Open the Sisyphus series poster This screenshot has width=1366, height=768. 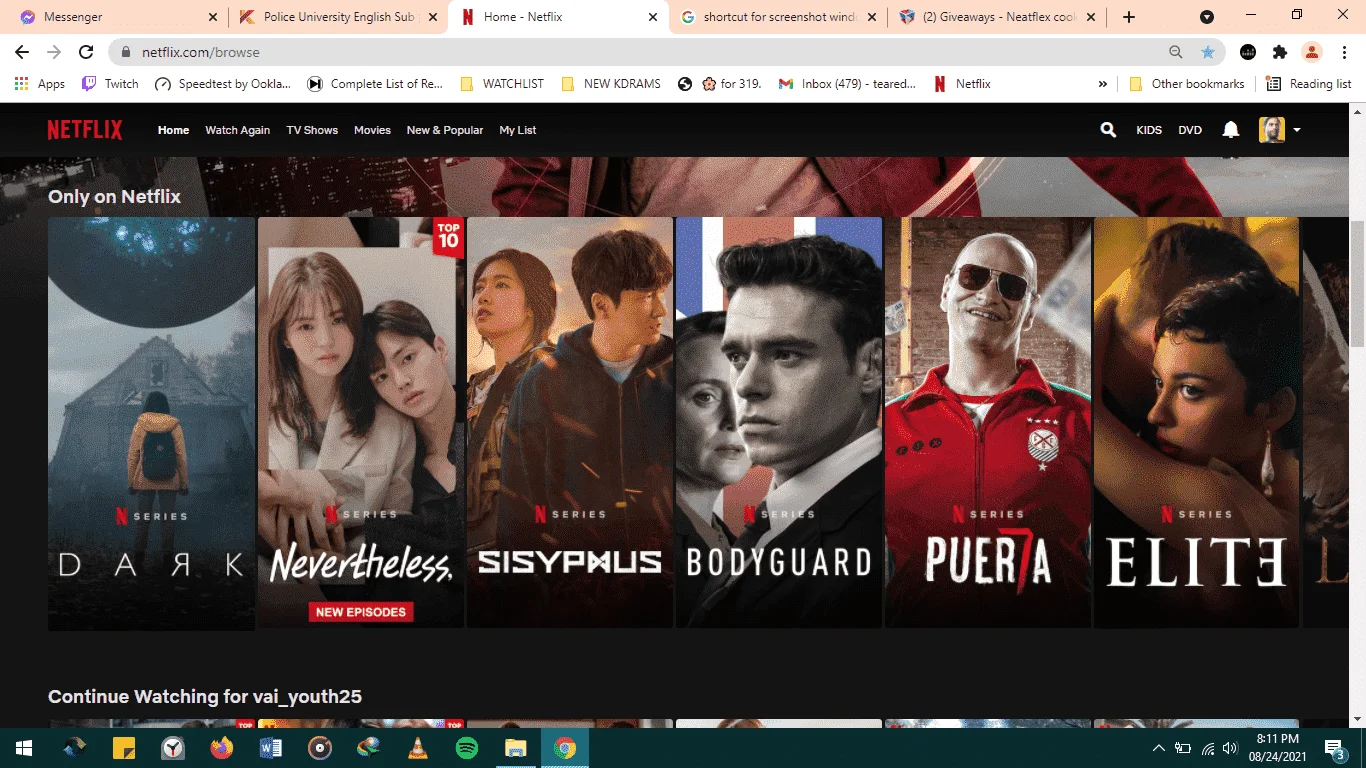tap(570, 423)
